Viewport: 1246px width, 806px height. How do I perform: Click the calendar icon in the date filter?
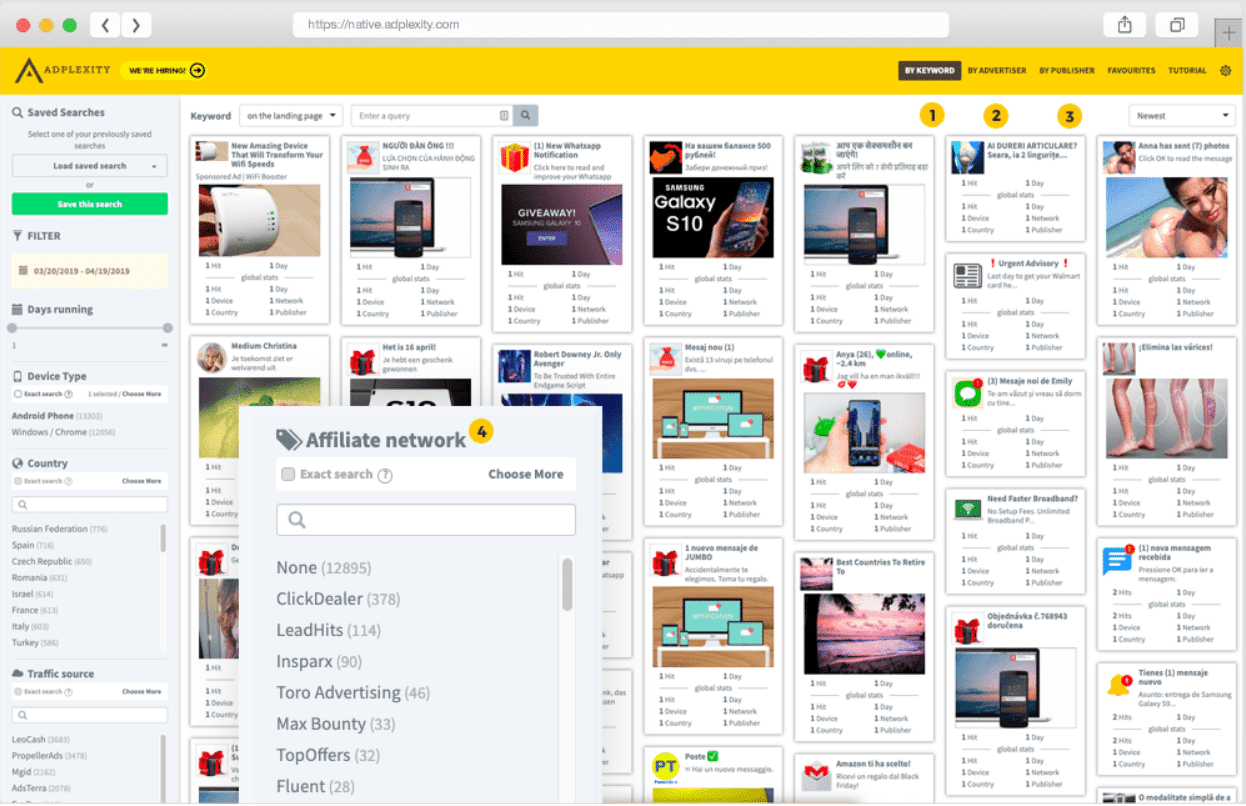click(24, 270)
